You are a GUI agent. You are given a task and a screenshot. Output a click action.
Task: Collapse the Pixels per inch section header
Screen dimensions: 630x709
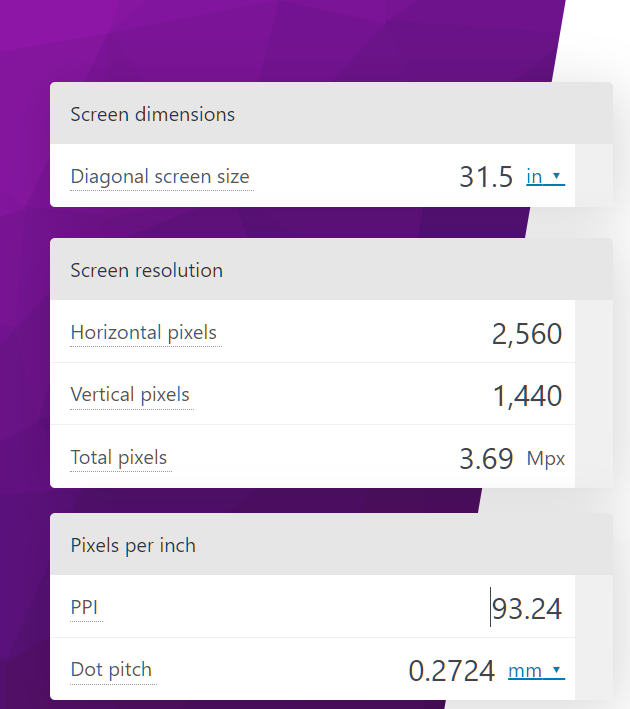330,545
